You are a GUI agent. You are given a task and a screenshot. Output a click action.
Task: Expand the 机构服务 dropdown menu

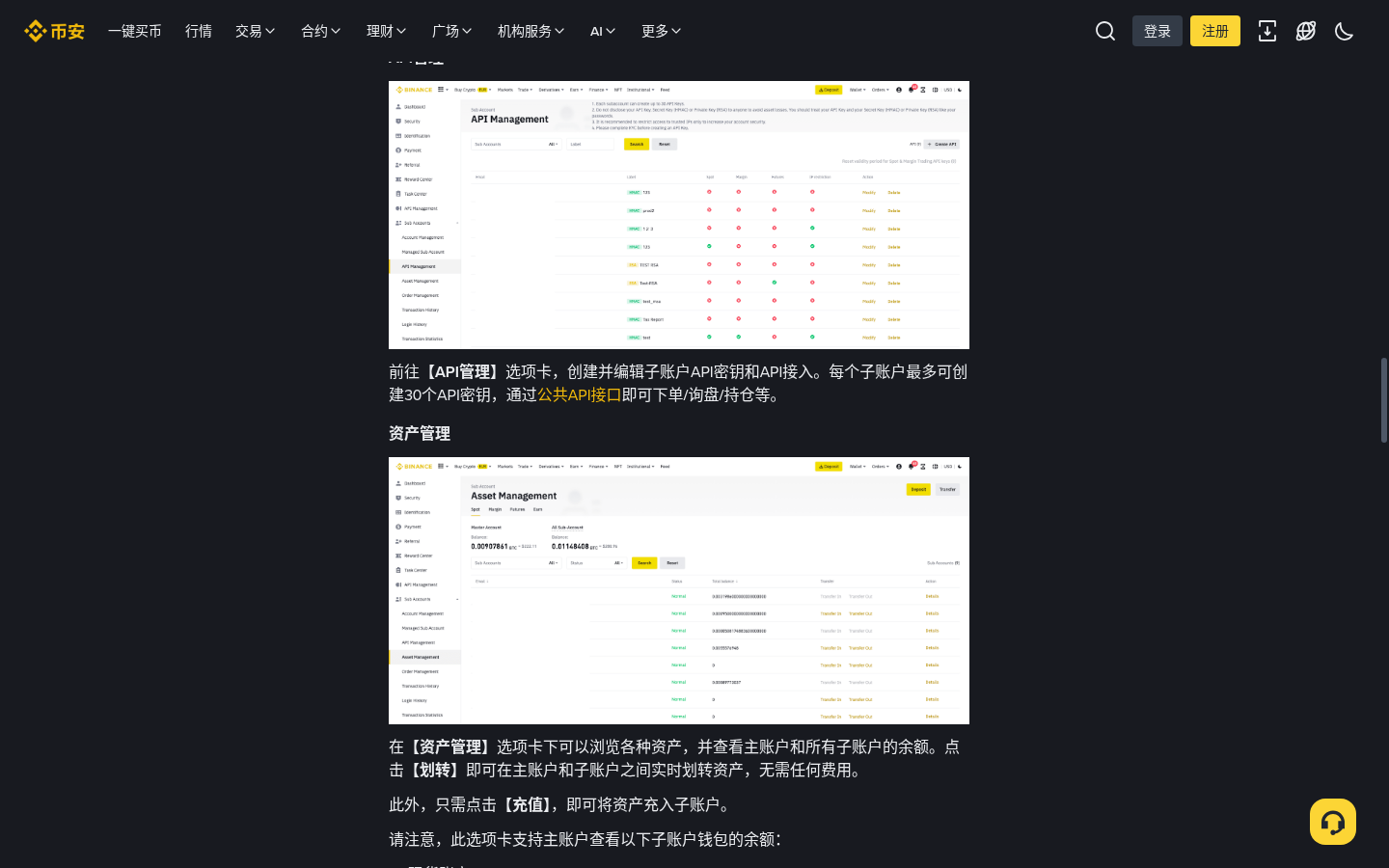[x=531, y=31]
